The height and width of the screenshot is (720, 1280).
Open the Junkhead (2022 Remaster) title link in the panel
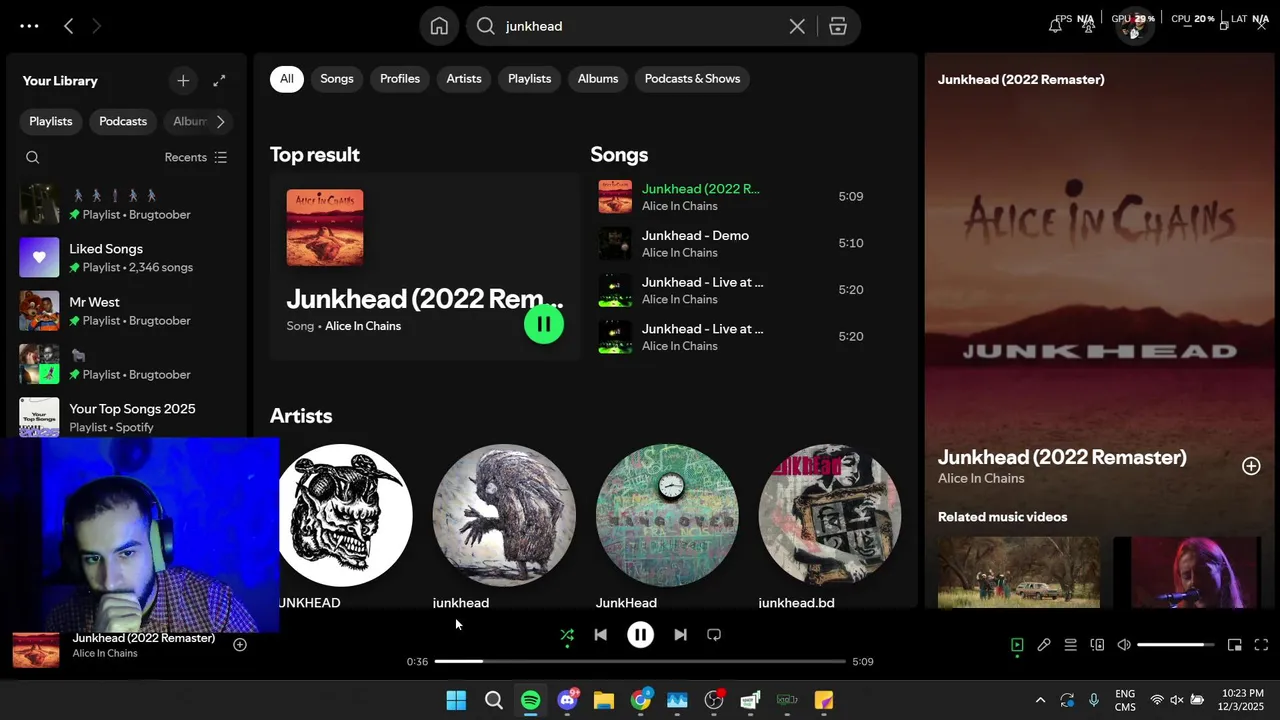[x=1062, y=457]
